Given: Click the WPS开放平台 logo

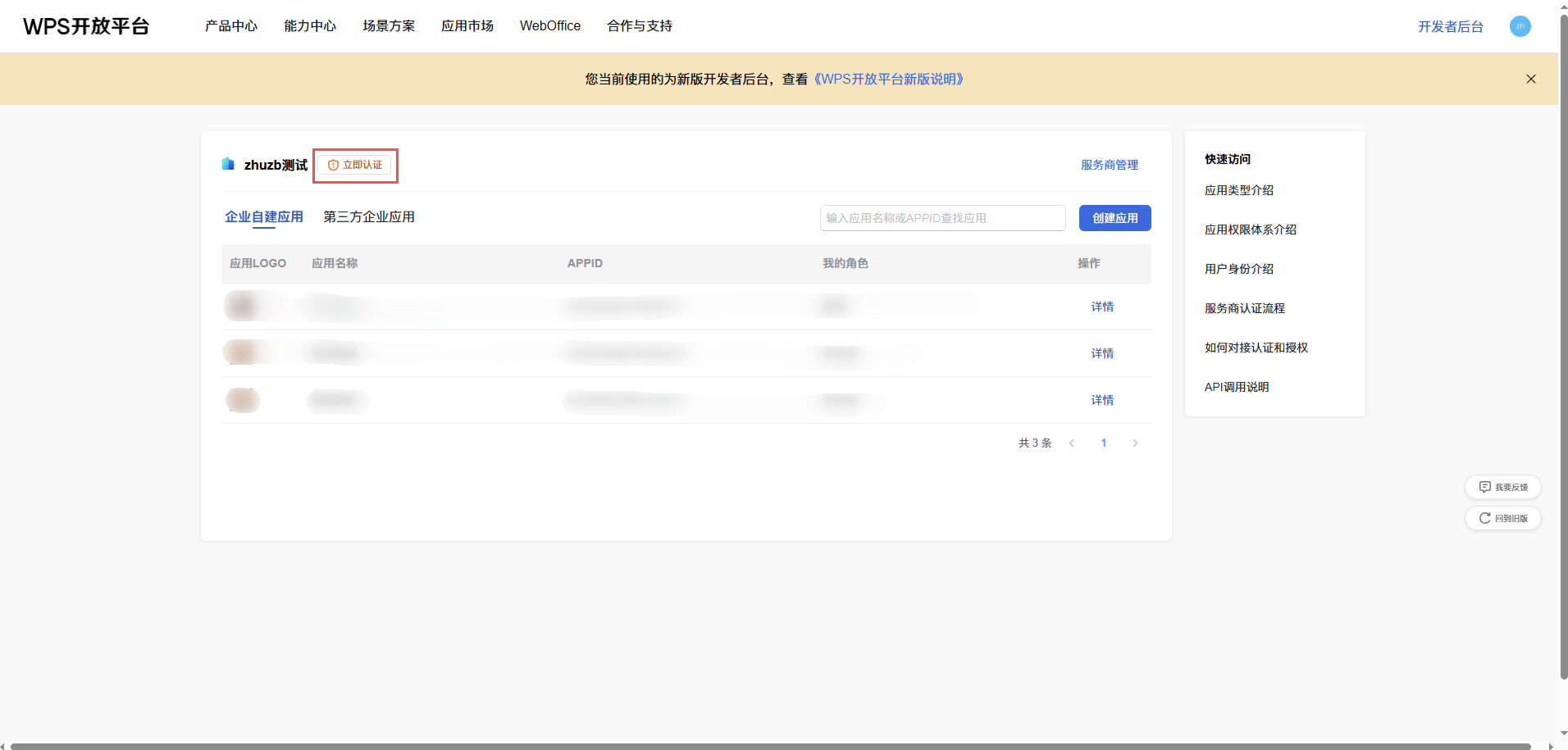Looking at the screenshot, I should 85,25.
